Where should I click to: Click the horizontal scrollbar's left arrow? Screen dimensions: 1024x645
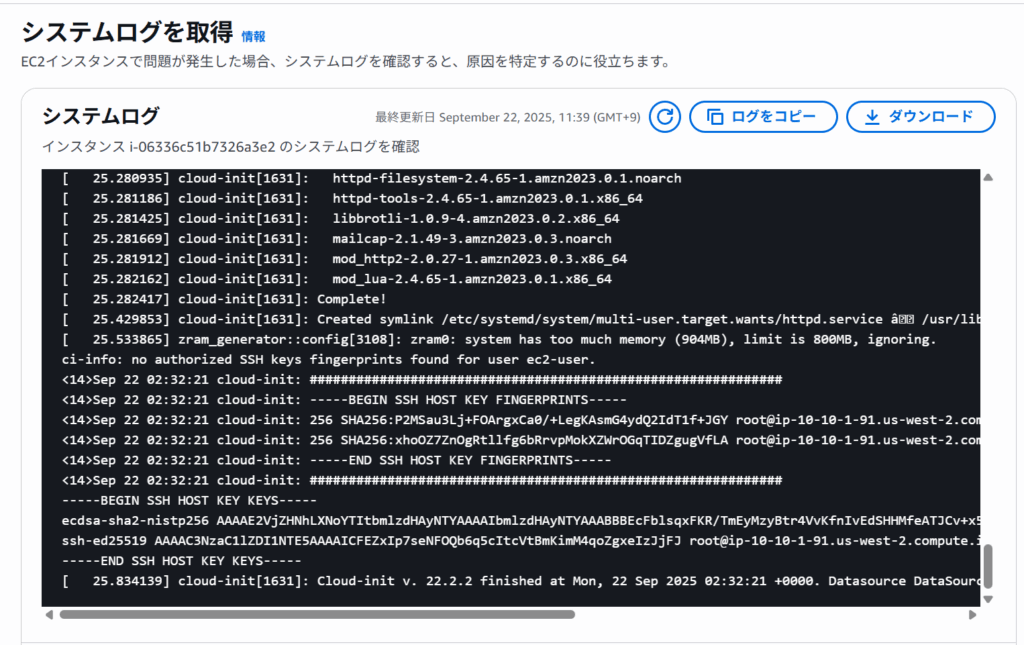point(49,614)
